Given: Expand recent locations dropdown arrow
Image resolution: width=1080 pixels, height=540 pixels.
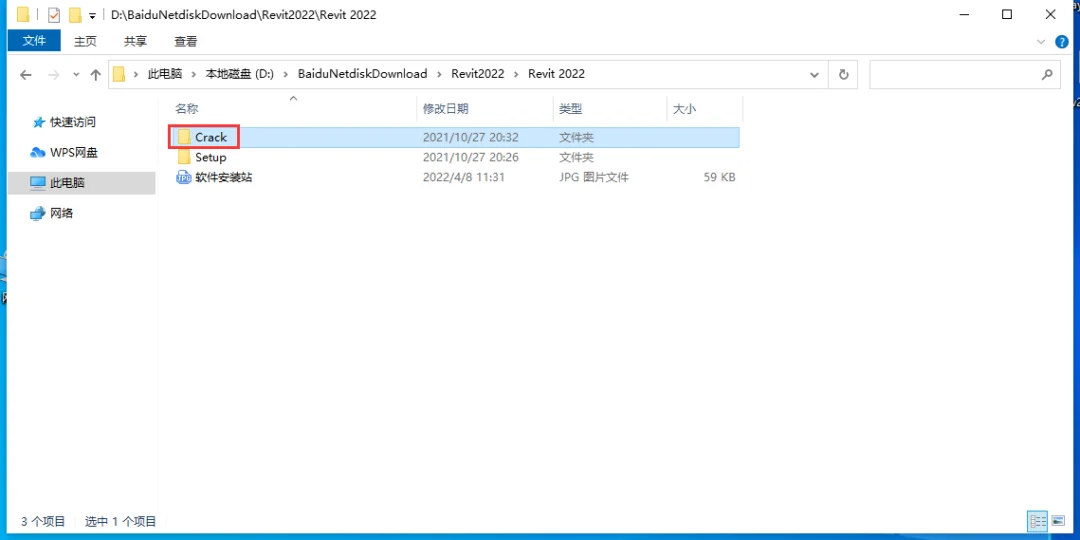Looking at the screenshot, I should (76, 74).
